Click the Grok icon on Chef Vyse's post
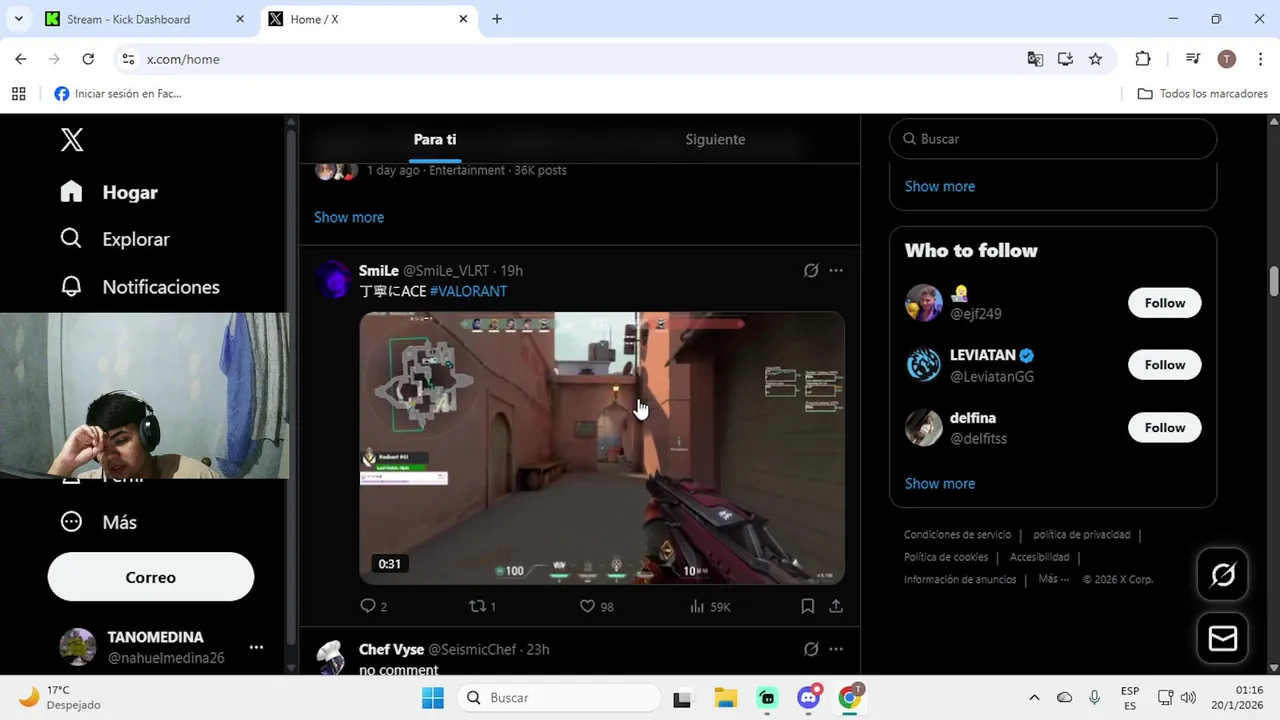Screen dimensions: 1280x720 tap(811, 649)
